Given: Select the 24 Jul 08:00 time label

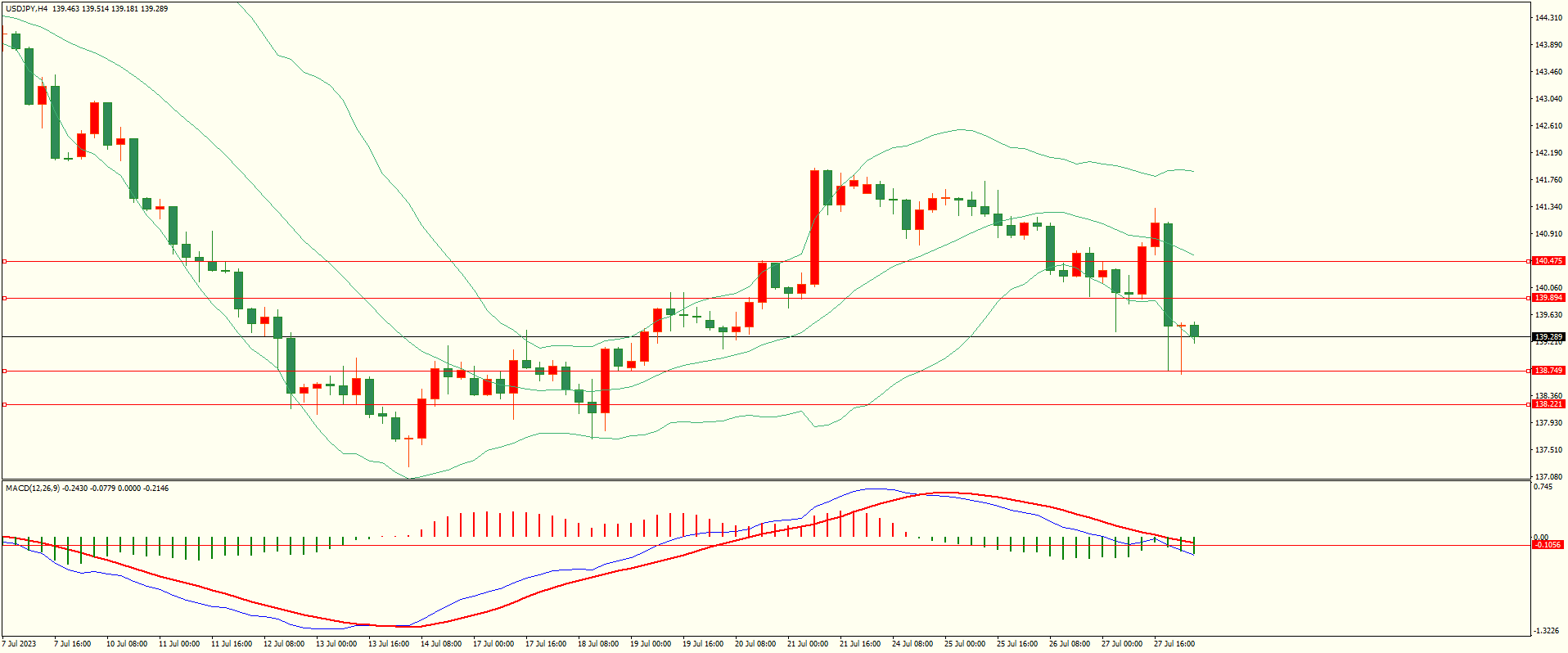Looking at the screenshot, I should click(912, 644).
